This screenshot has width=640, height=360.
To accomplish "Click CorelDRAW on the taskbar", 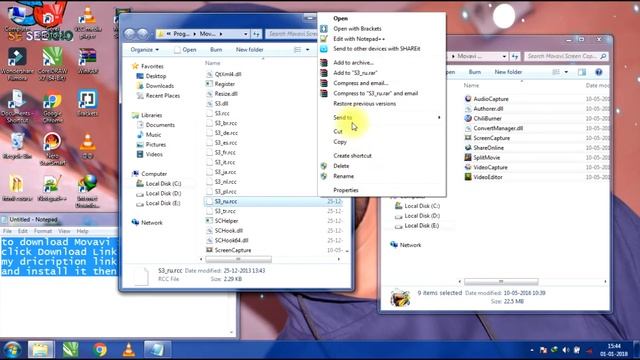I will 70,350.
